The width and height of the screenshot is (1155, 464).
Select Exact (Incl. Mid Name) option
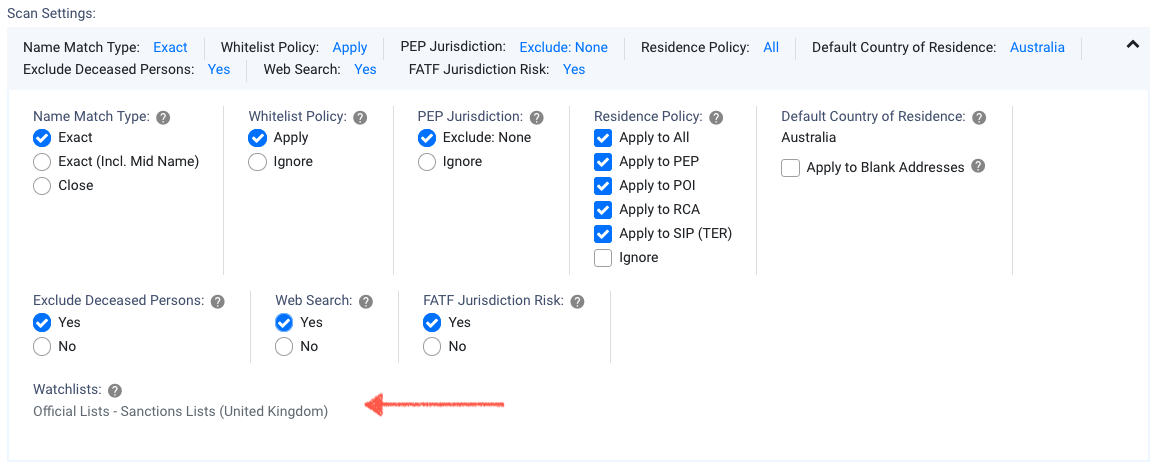[42, 162]
